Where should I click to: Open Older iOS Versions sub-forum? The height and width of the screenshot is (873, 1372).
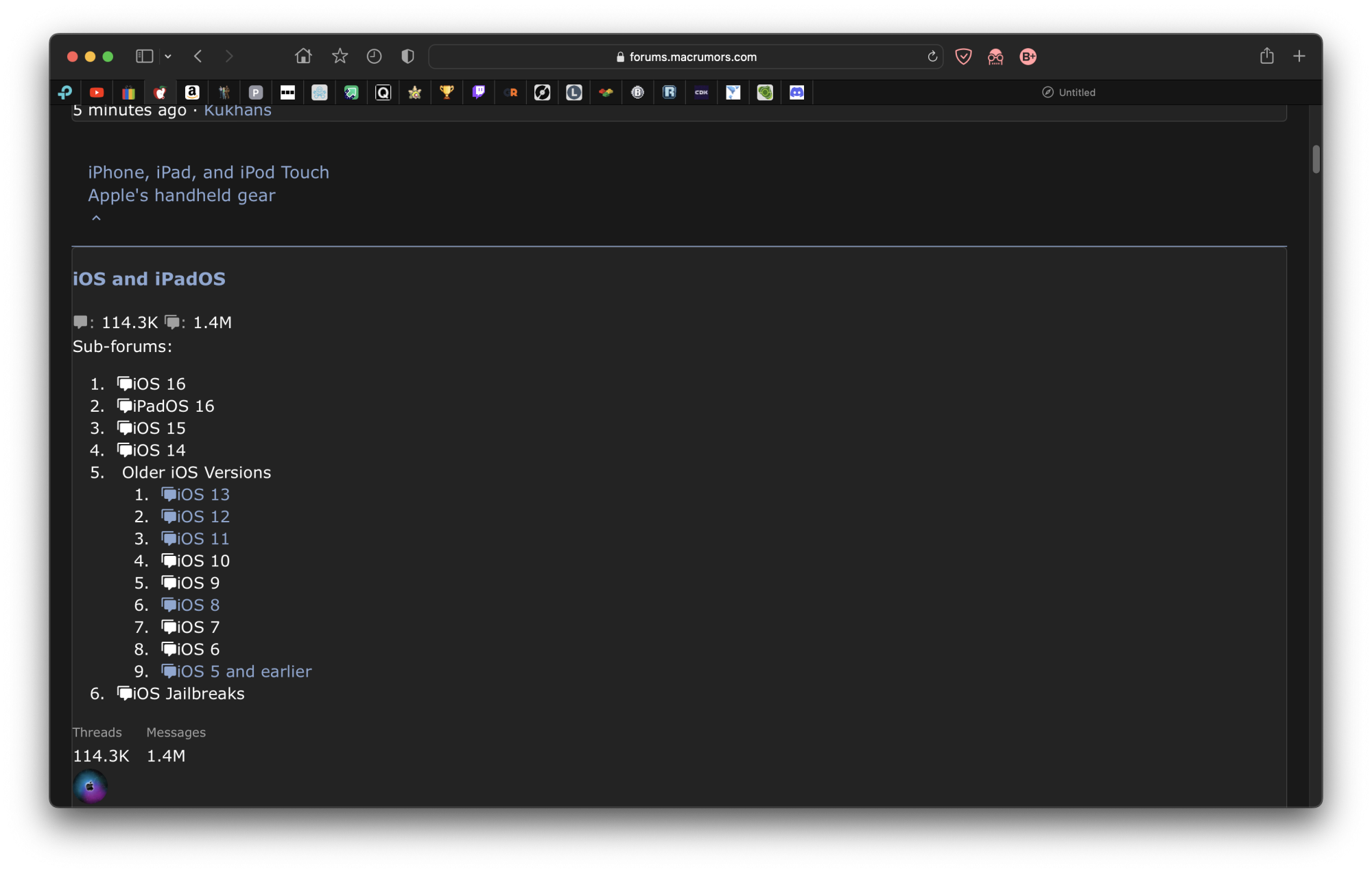pyautogui.click(x=196, y=472)
